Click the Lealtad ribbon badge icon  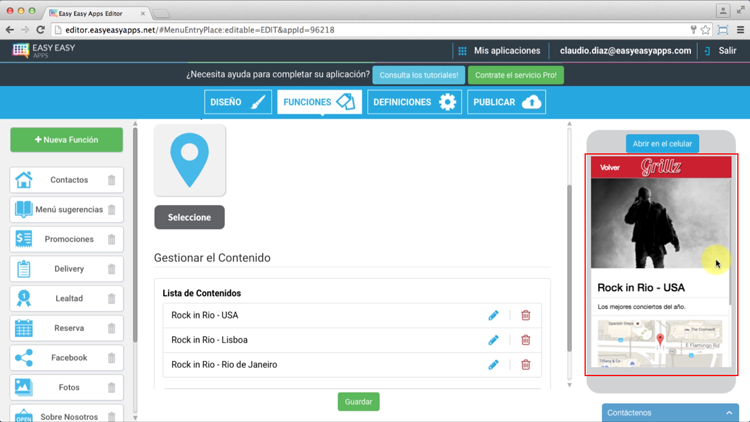pos(23,299)
